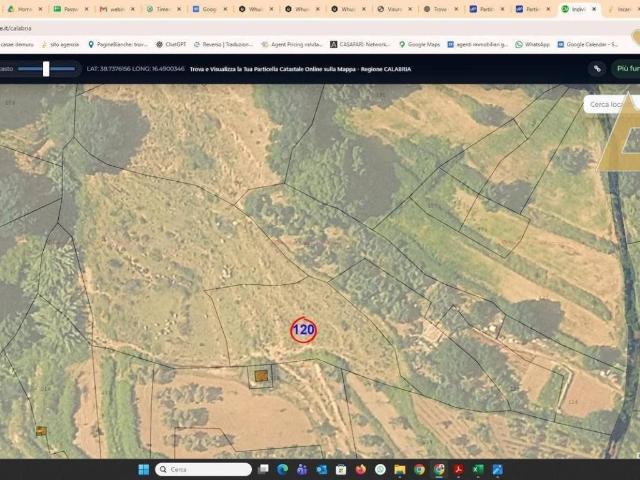Open the Windows Start menu
This screenshot has width=640, height=480.
click(144, 469)
